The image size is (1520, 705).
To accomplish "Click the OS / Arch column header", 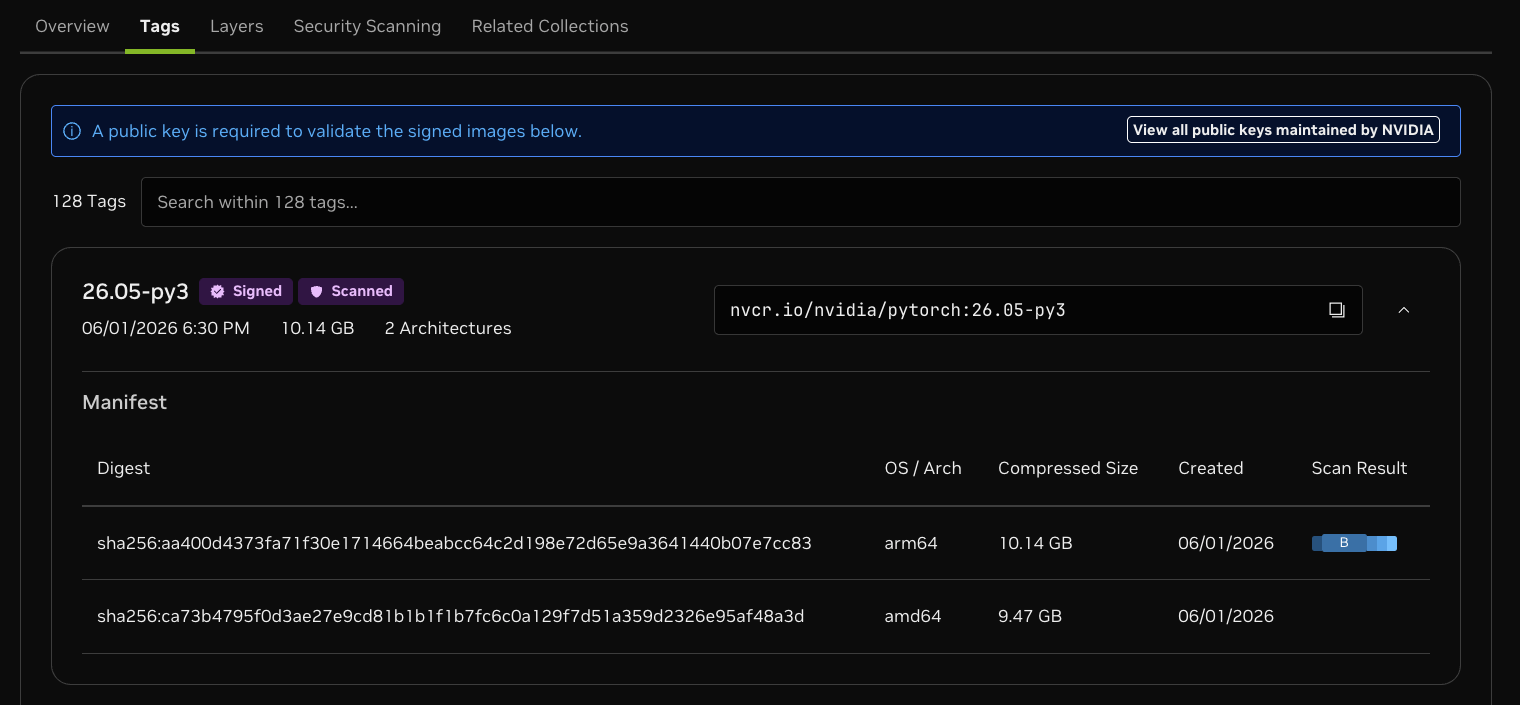I will [x=923, y=468].
